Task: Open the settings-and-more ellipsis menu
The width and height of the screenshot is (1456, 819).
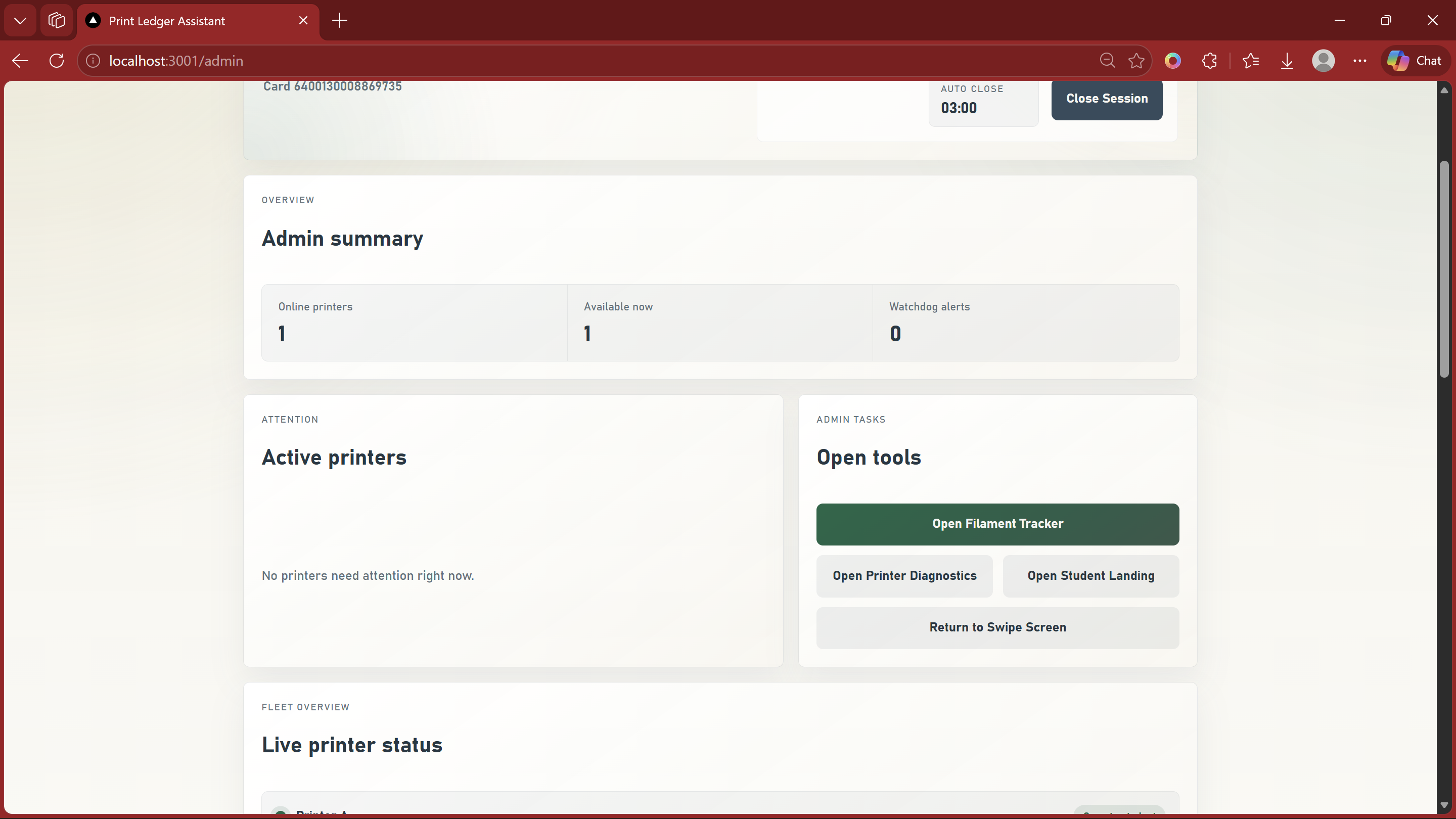Action: (x=1360, y=61)
